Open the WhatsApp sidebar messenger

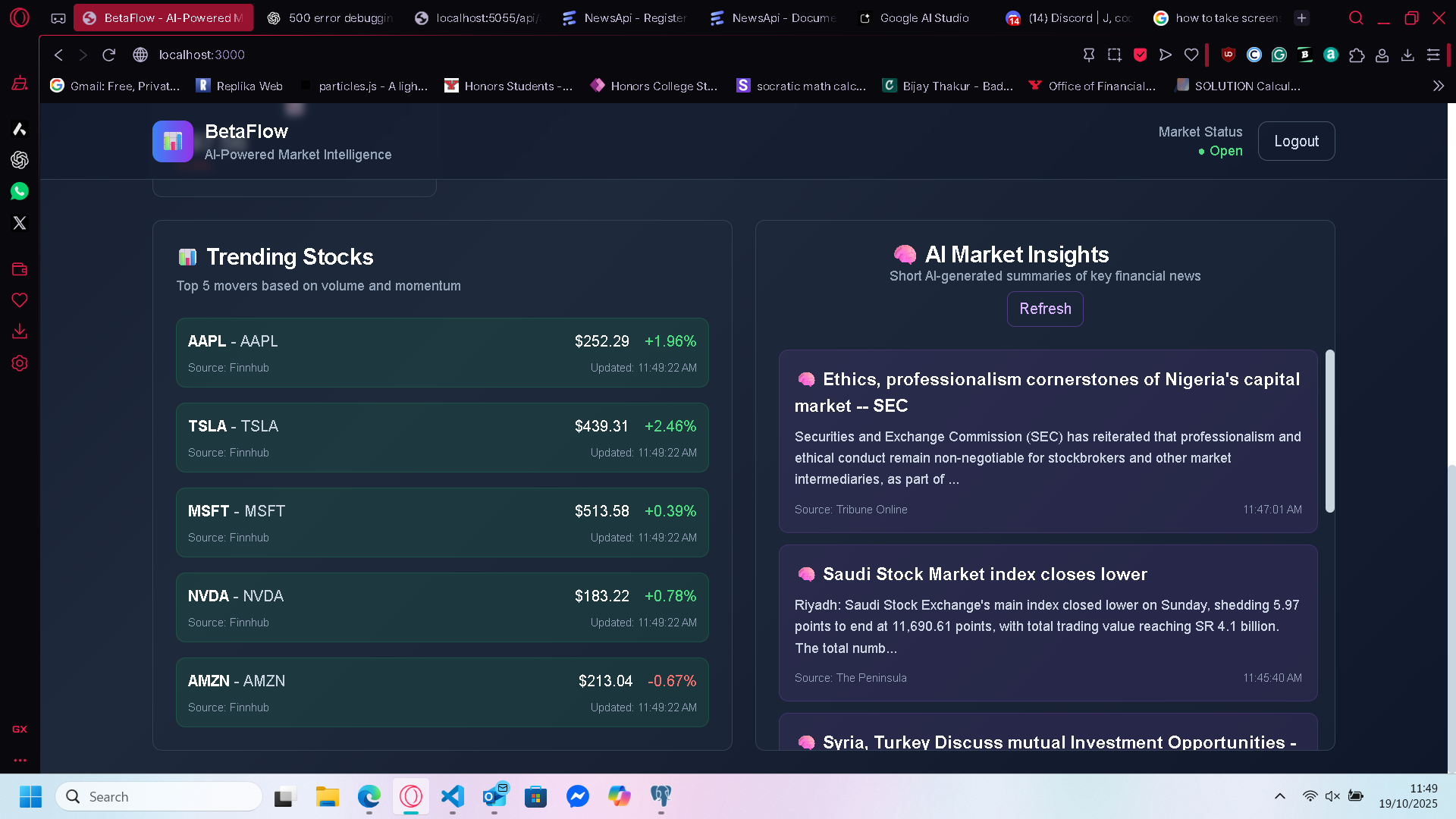pos(20,191)
